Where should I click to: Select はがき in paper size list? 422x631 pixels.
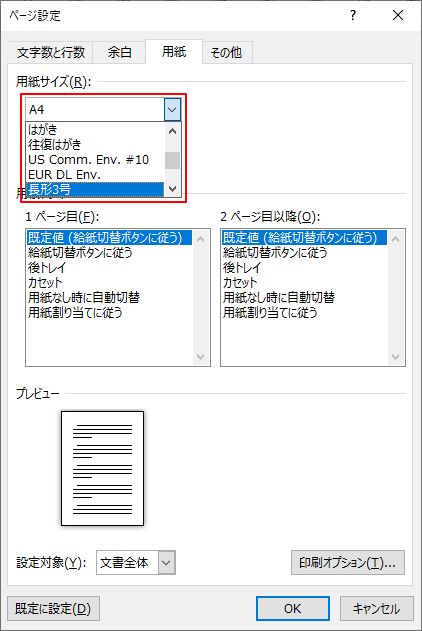pos(95,130)
